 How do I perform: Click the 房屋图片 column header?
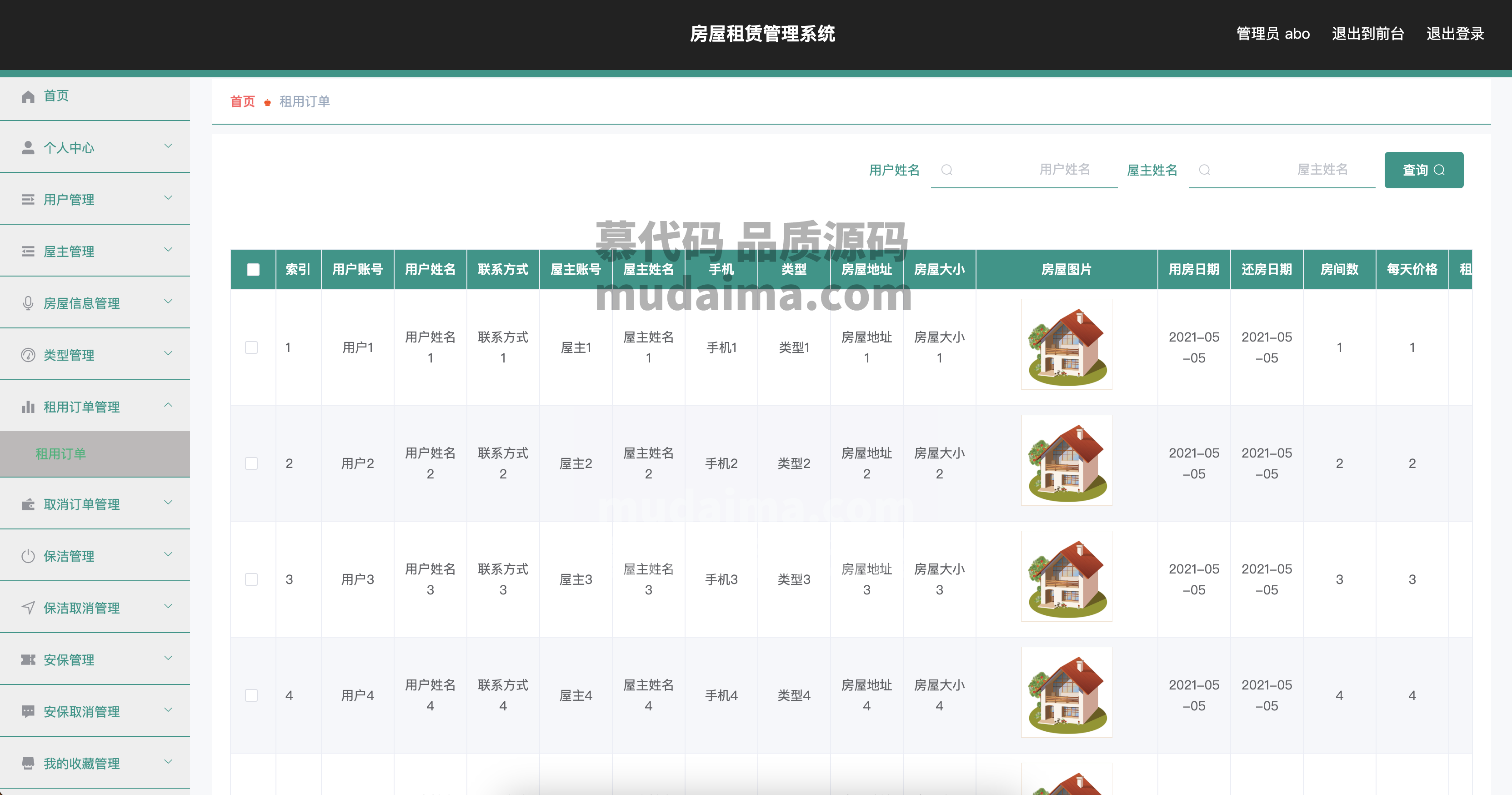(1066, 270)
